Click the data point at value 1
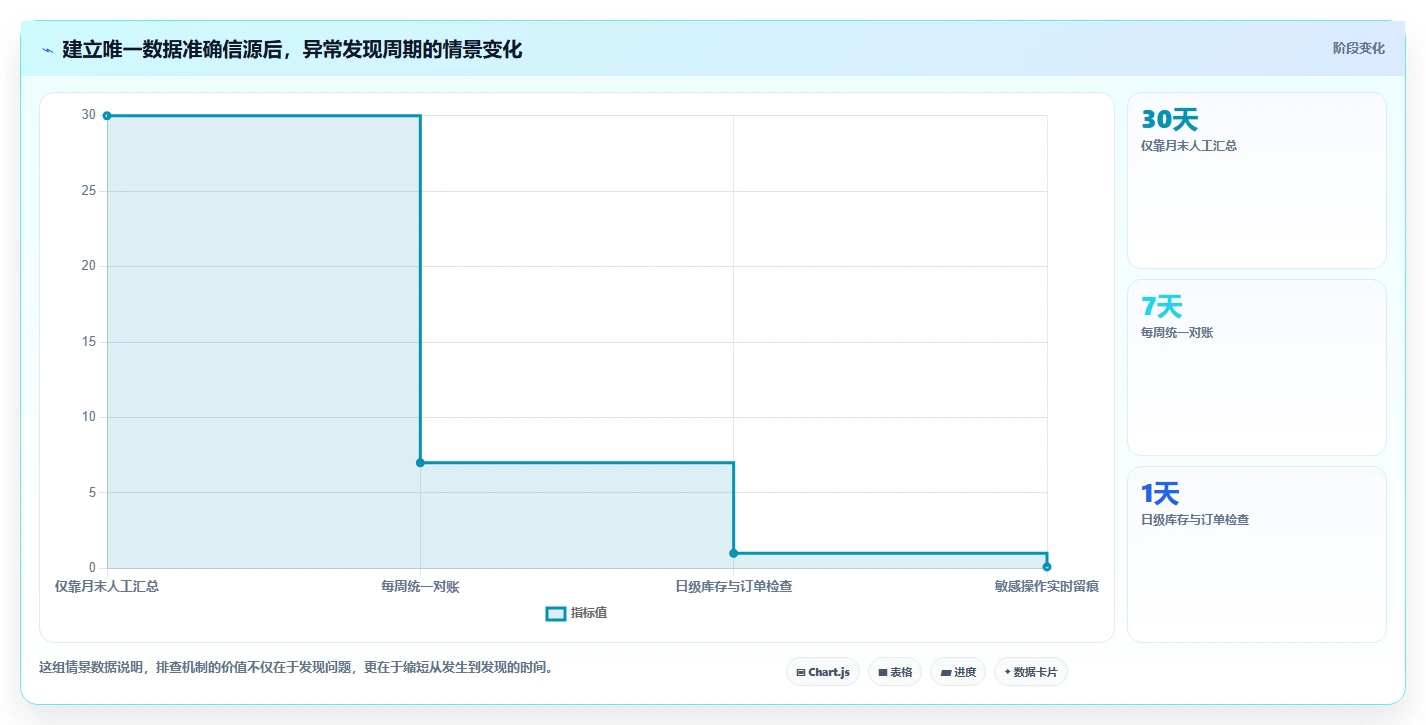 pos(733,553)
